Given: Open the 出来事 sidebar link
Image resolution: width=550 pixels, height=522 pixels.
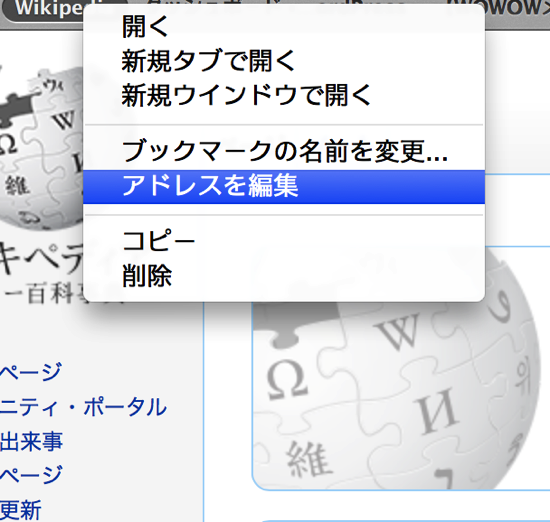Looking at the screenshot, I should tap(31, 441).
